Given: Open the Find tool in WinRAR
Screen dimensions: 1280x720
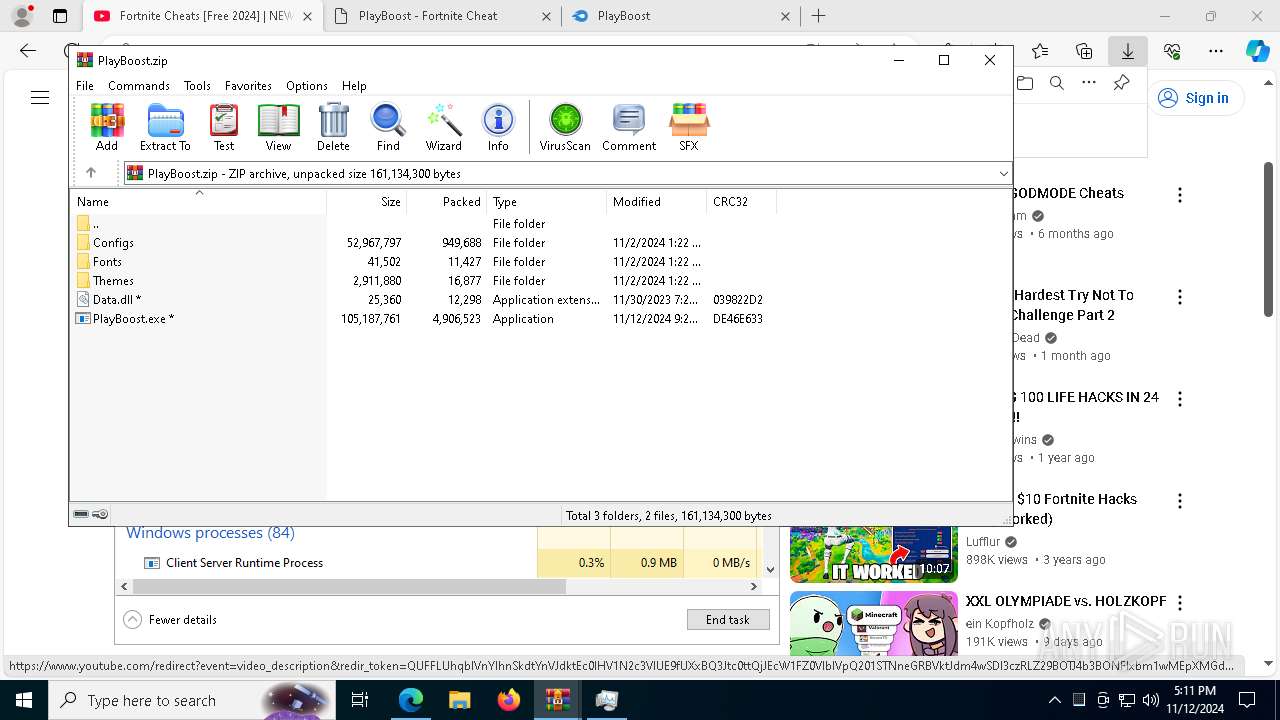Looking at the screenshot, I should pyautogui.click(x=388, y=127).
